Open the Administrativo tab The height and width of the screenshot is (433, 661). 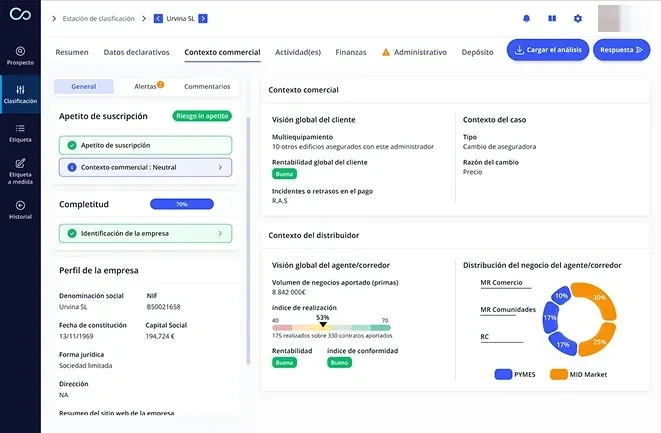tap(414, 52)
